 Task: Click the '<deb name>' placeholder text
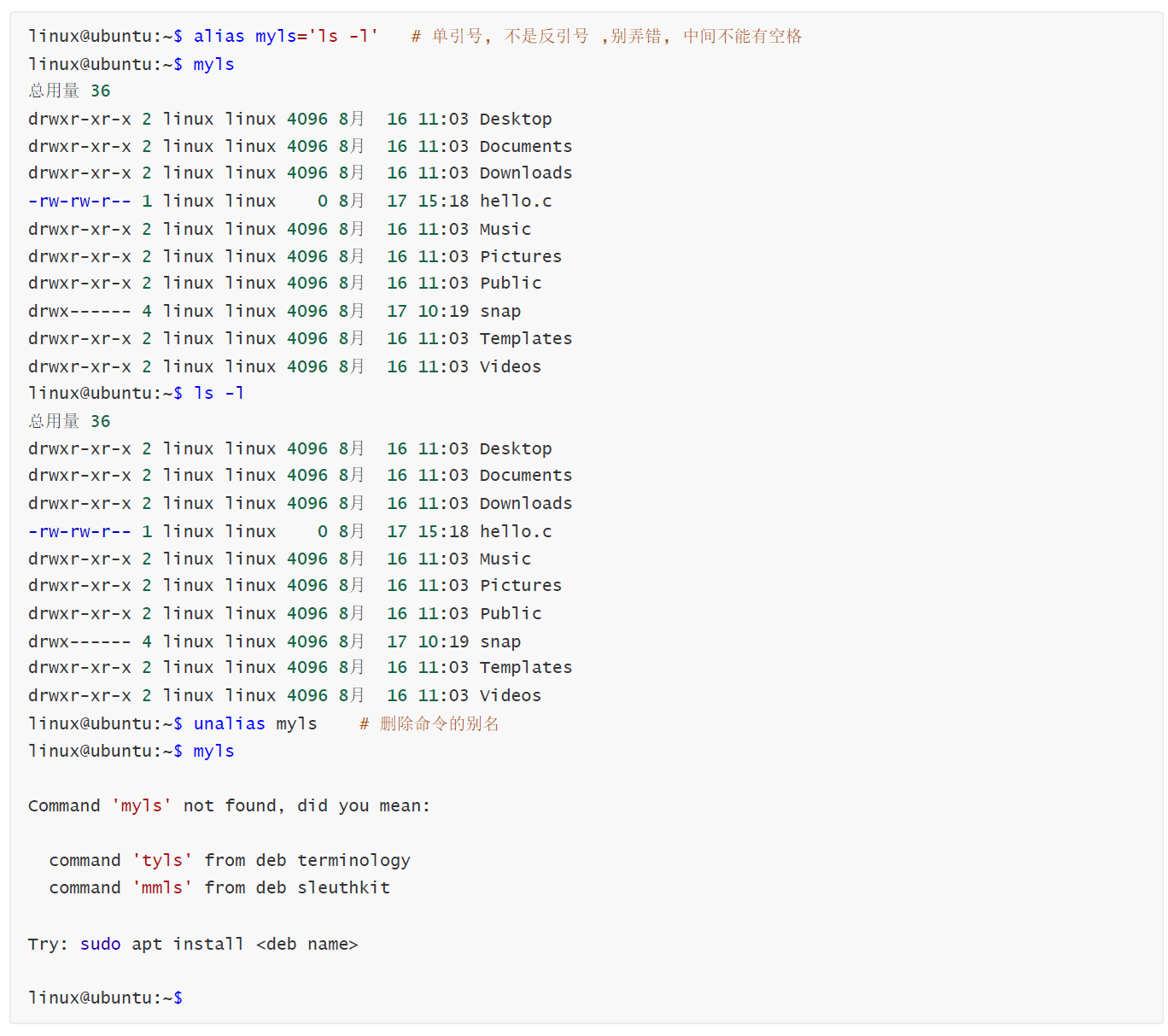[307, 944]
